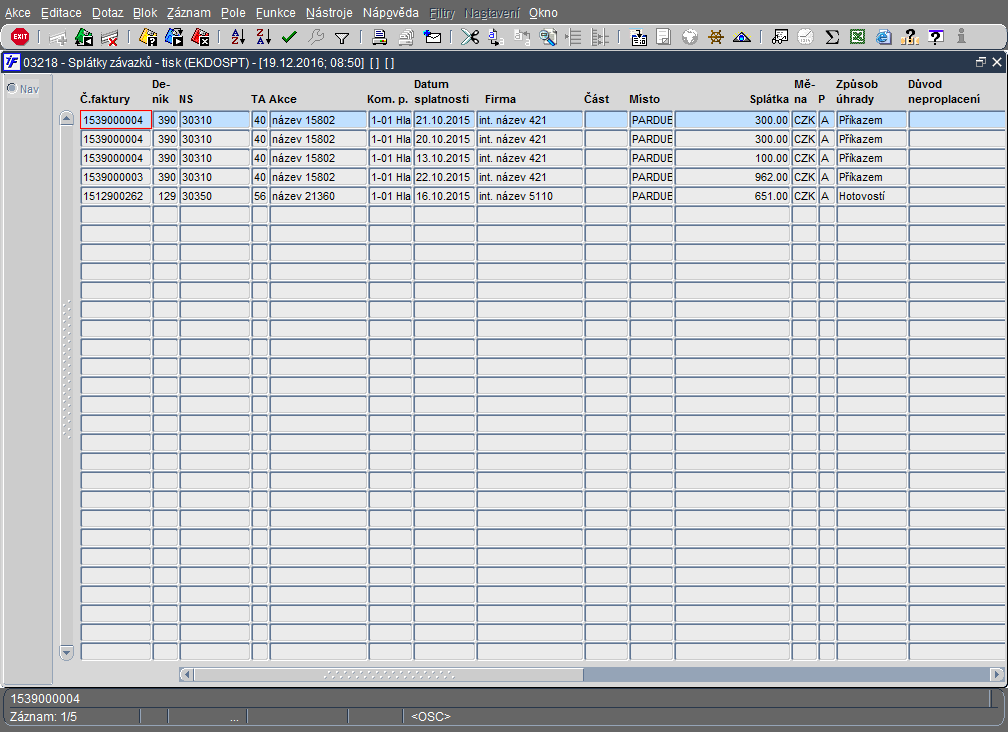This screenshot has height=732, width=1008.
Task: Open the Editace menu
Action: (61, 13)
